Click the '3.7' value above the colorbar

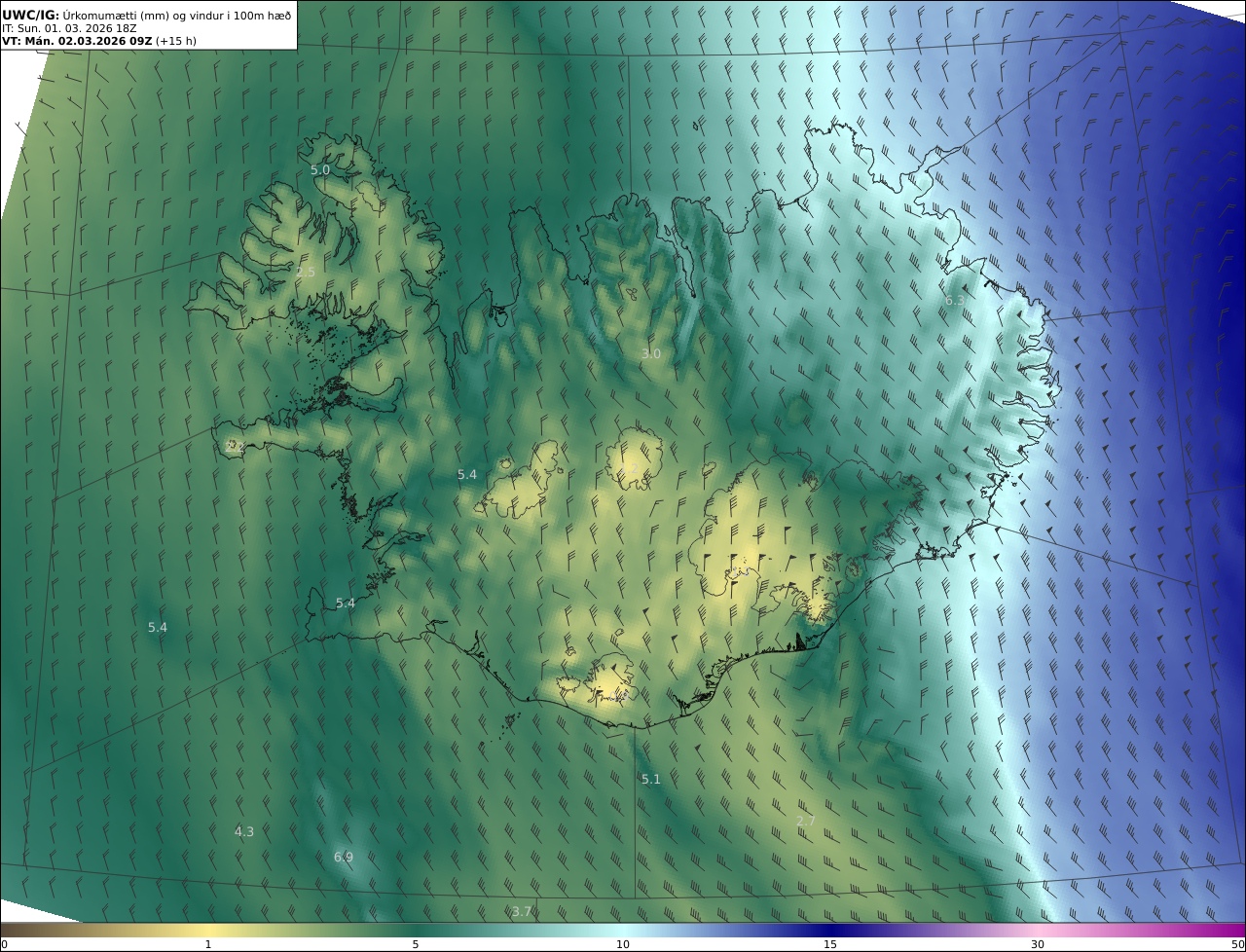tap(522, 911)
